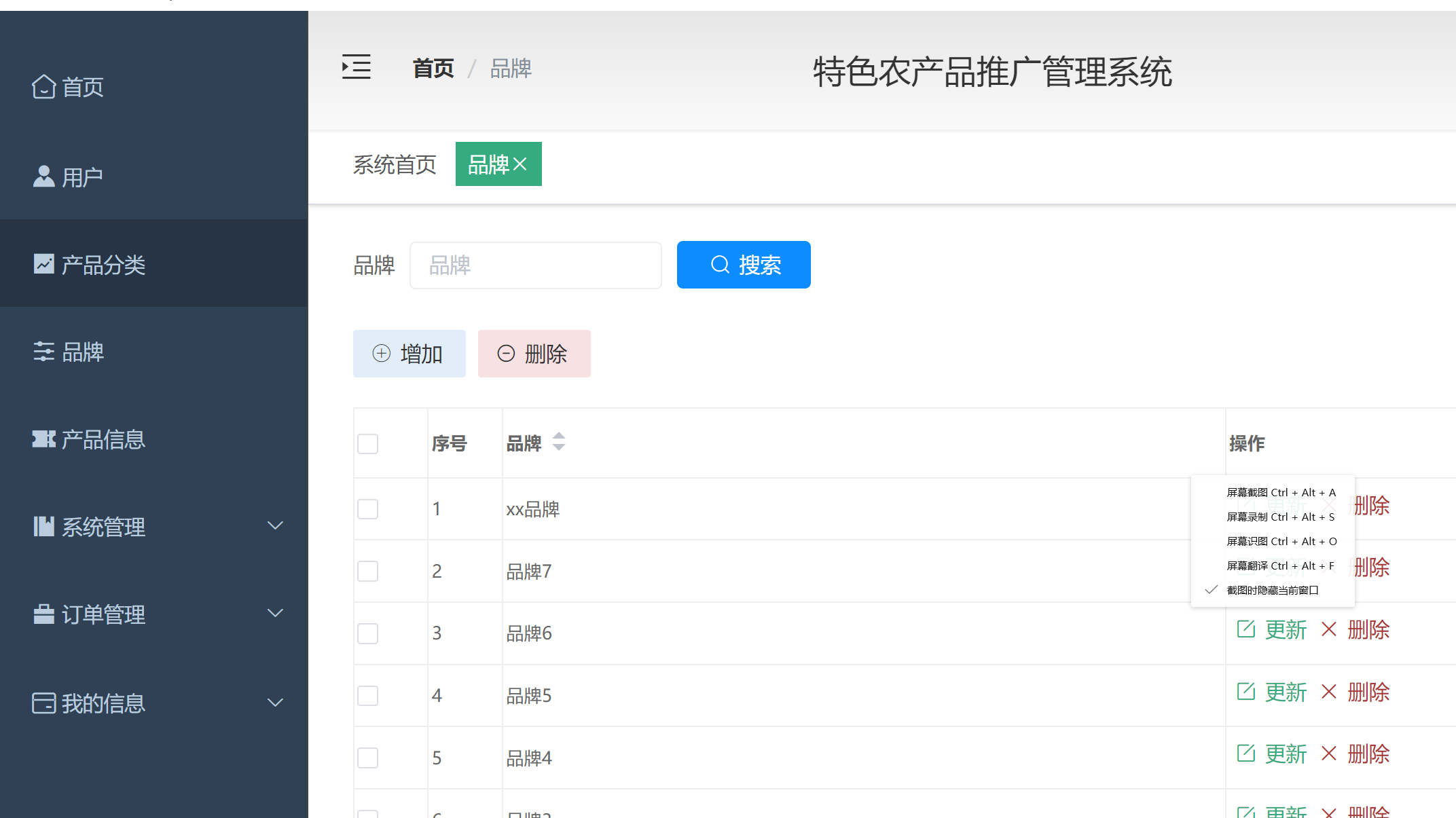This screenshot has height=818, width=1456.
Task: Click the minus circle icon in 删除 button
Action: tap(506, 354)
